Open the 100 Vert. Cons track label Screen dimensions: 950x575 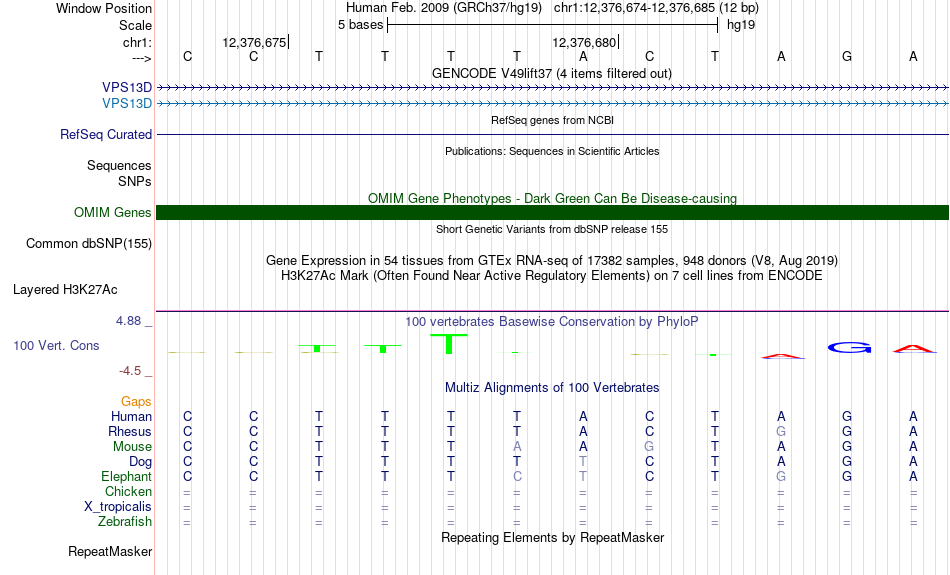pyautogui.click(x=56, y=345)
